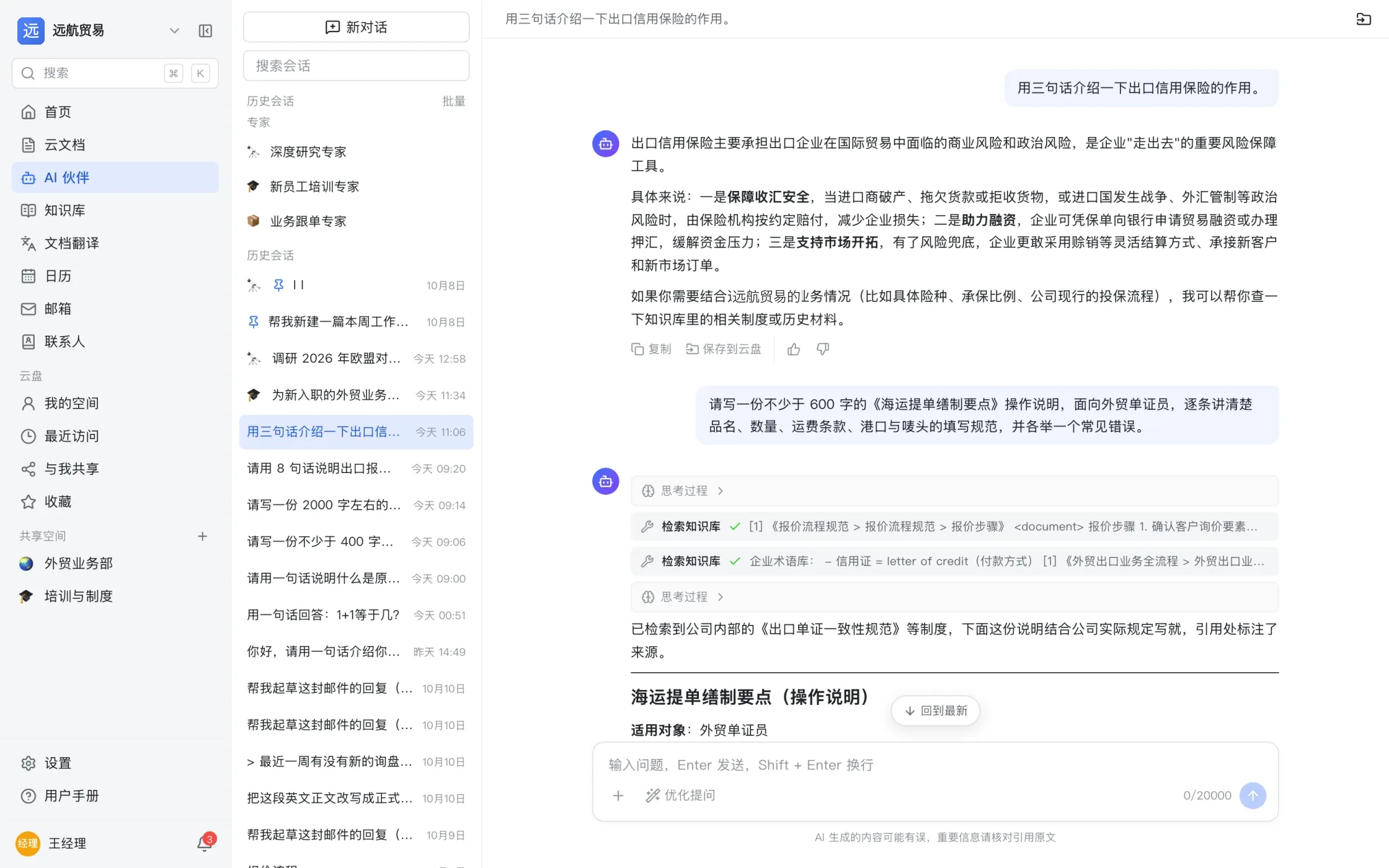The image size is (1389, 868).
Task: Open the 远航贸易 workspace dropdown arrow
Action: point(174,31)
